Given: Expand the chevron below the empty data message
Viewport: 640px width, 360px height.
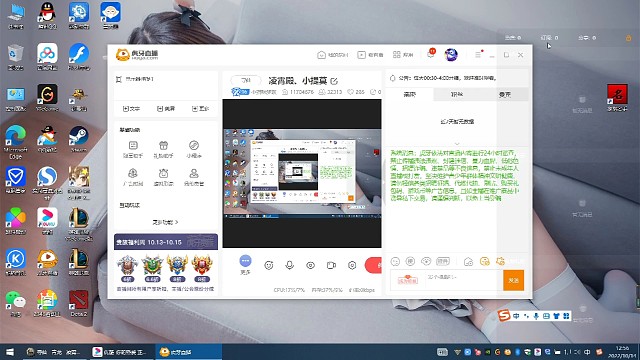Looking at the screenshot, I should (457, 143).
